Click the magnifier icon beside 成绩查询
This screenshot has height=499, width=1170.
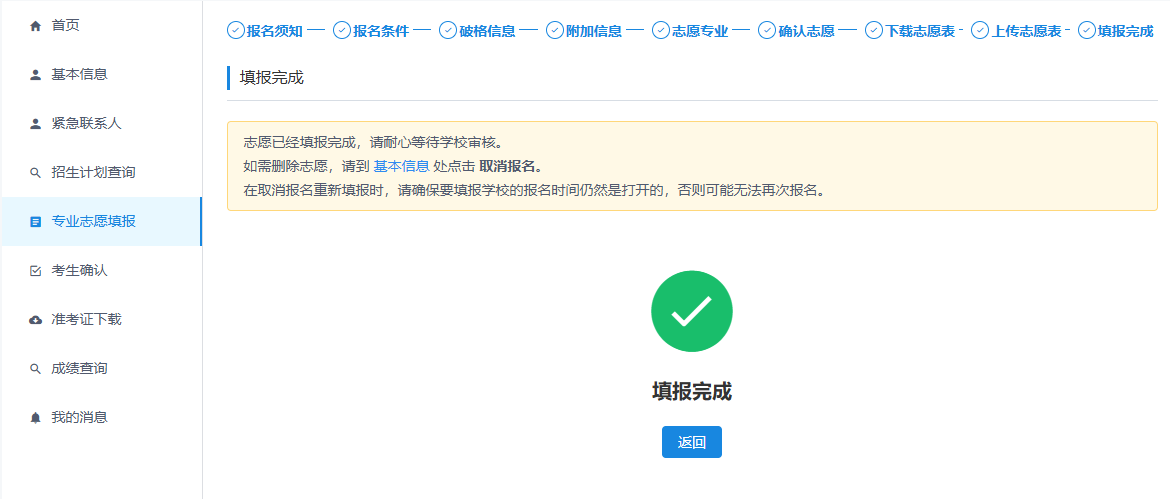point(36,369)
